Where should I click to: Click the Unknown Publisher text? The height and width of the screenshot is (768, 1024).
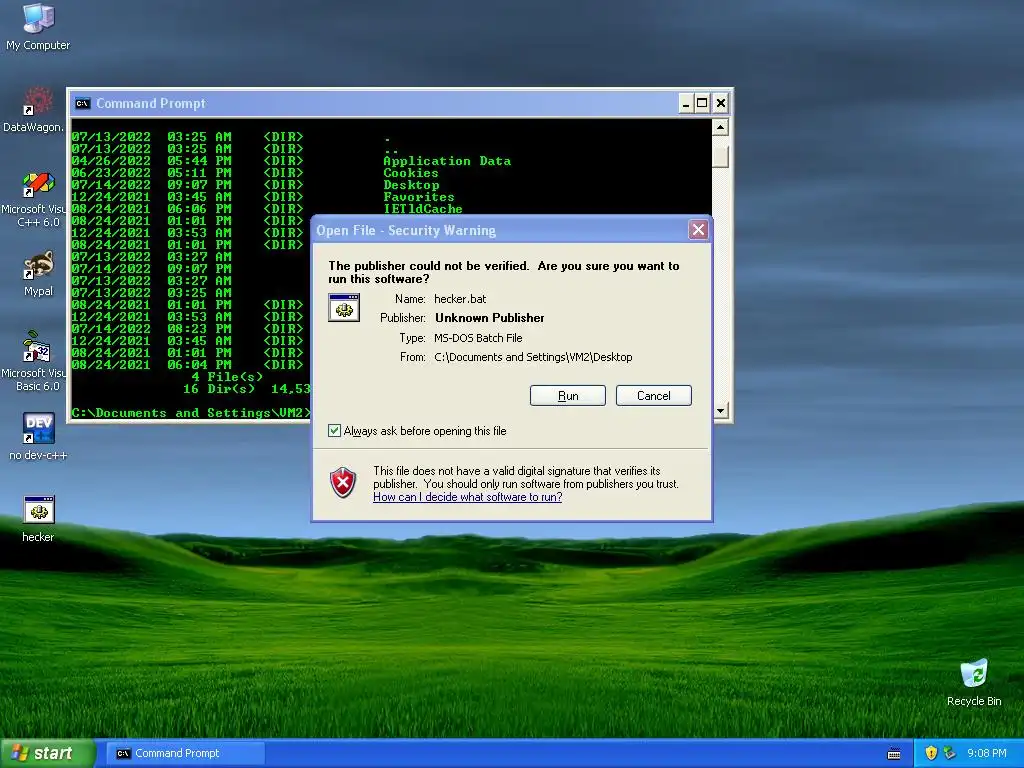[x=490, y=318]
